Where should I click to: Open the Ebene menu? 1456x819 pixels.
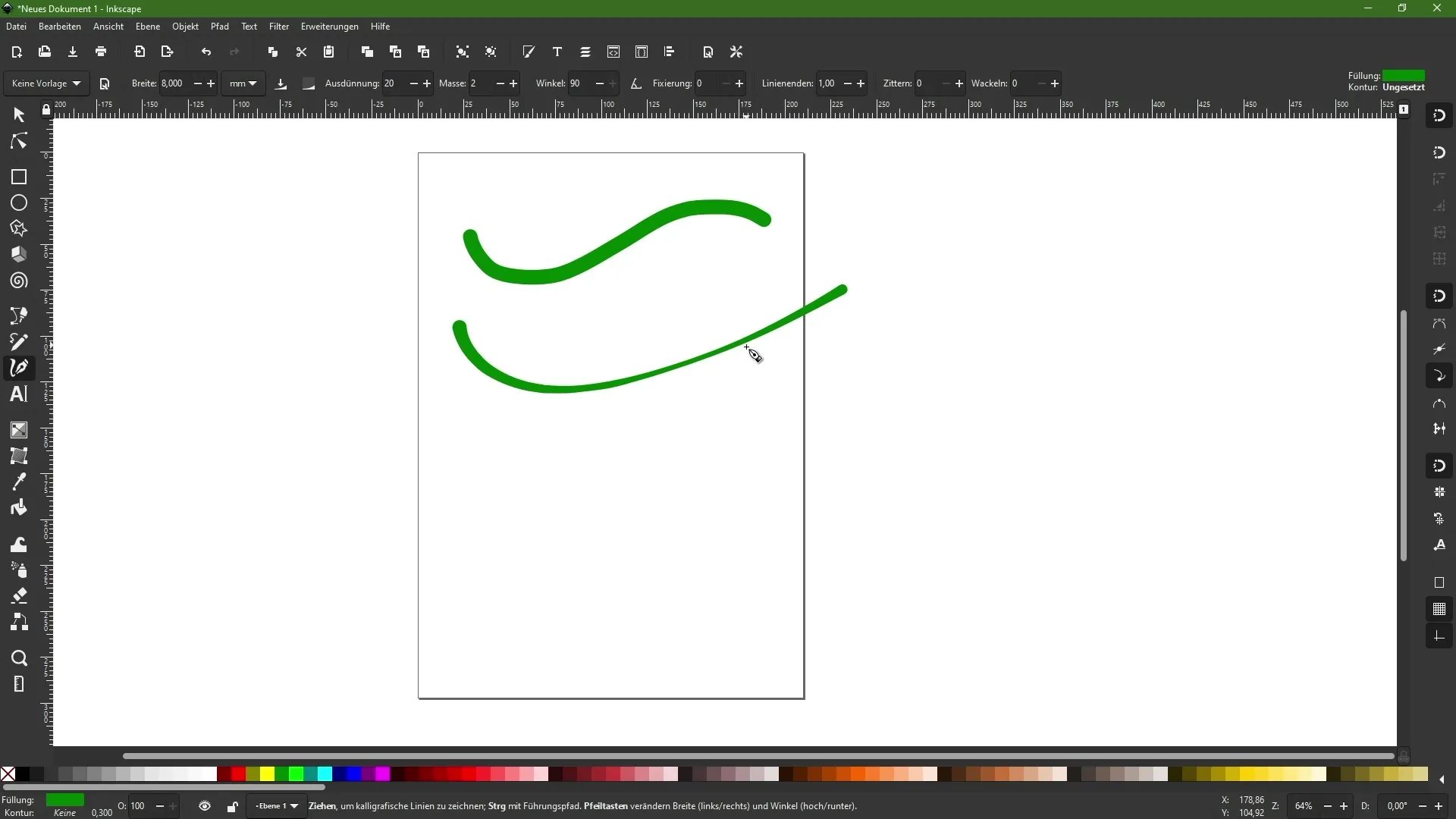[x=148, y=27]
